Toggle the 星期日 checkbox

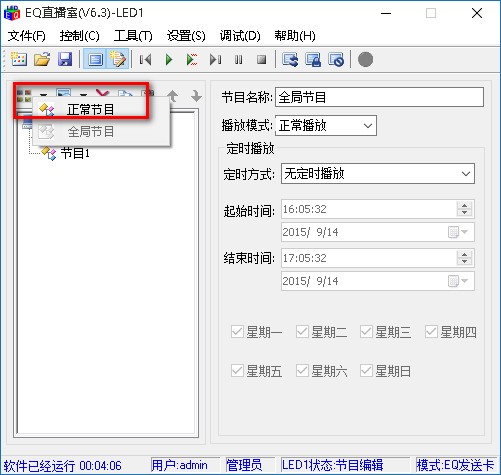[x=366, y=371]
